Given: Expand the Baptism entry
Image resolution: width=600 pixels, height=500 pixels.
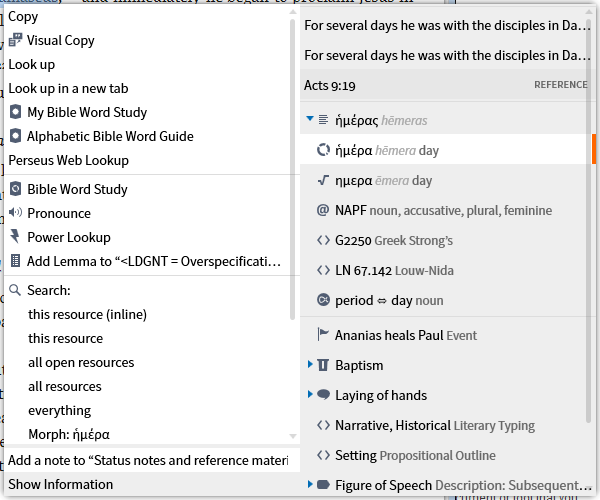Looking at the screenshot, I should [x=310, y=365].
